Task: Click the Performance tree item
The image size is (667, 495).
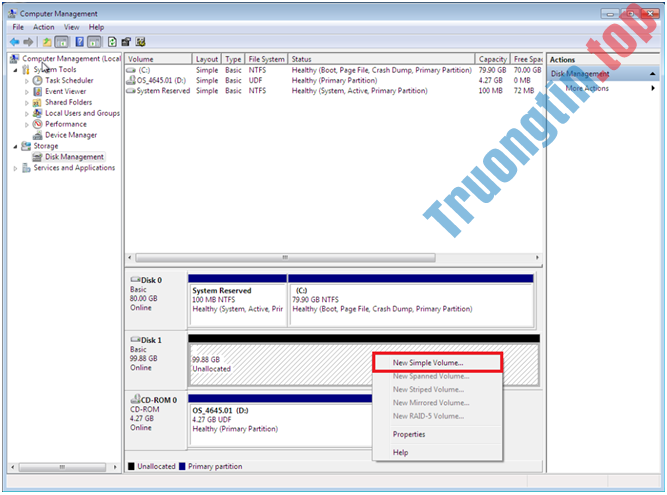Action: click(x=65, y=124)
